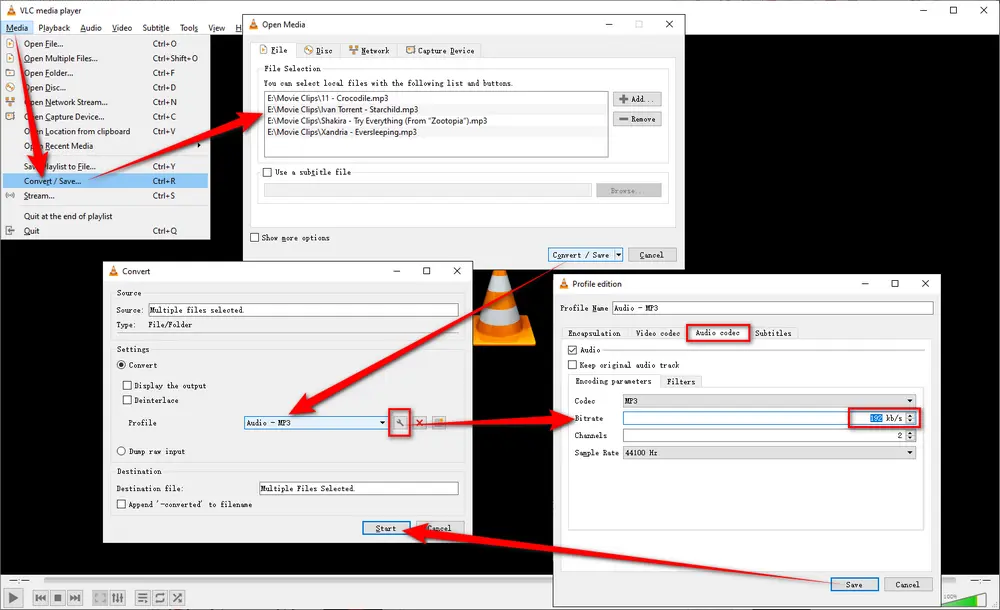Enable 'Use a subtitle file' checkbox

[267, 172]
